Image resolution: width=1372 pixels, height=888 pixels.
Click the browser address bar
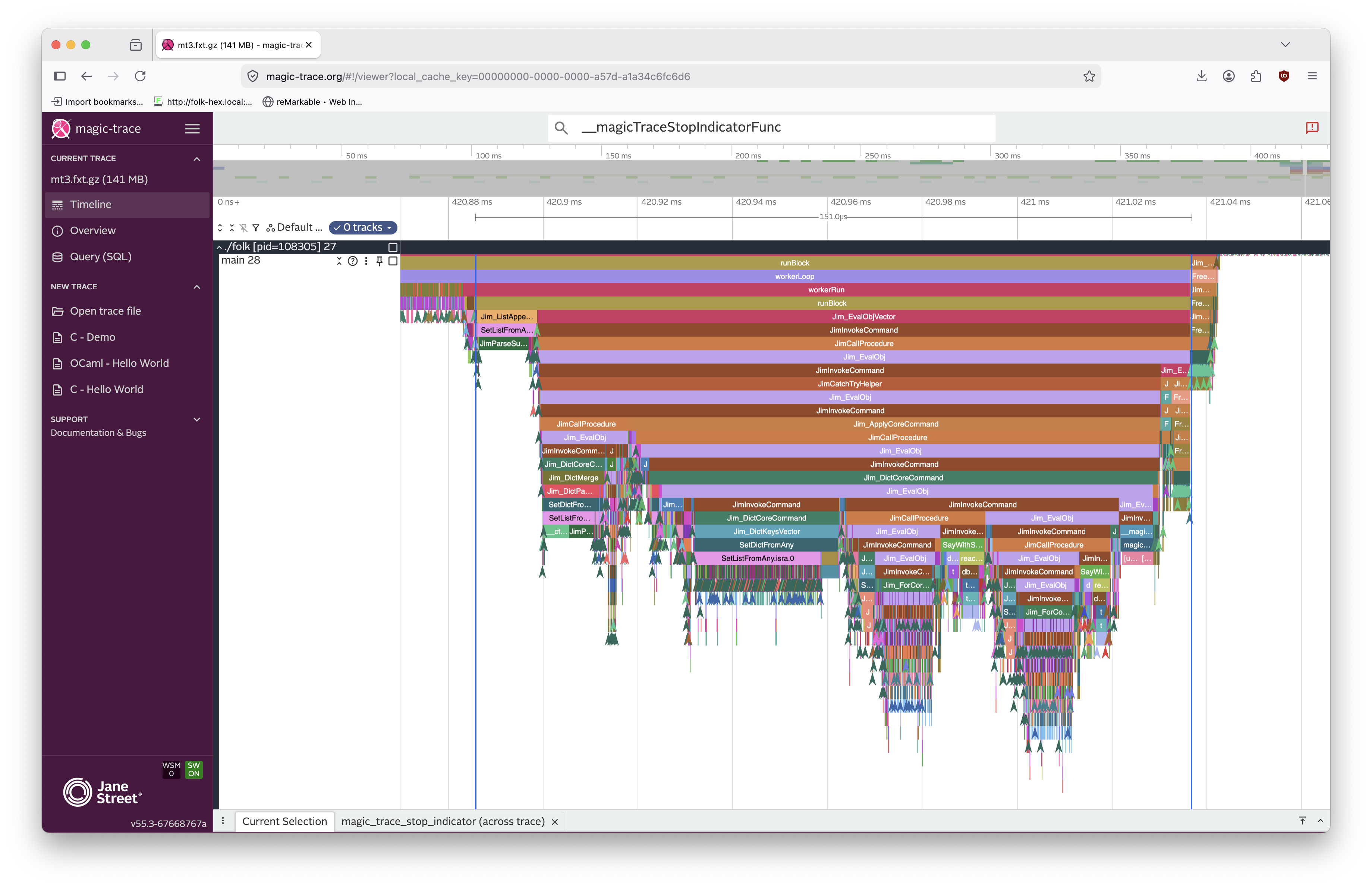click(x=671, y=76)
